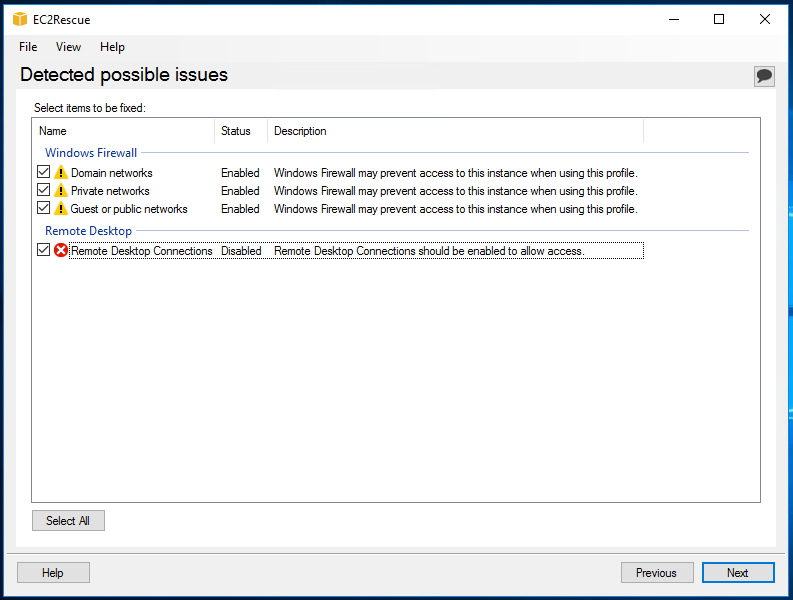Image resolution: width=793 pixels, height=600 pixels.
Task: Select the Guest or public networks label
Action: point(129,209)
